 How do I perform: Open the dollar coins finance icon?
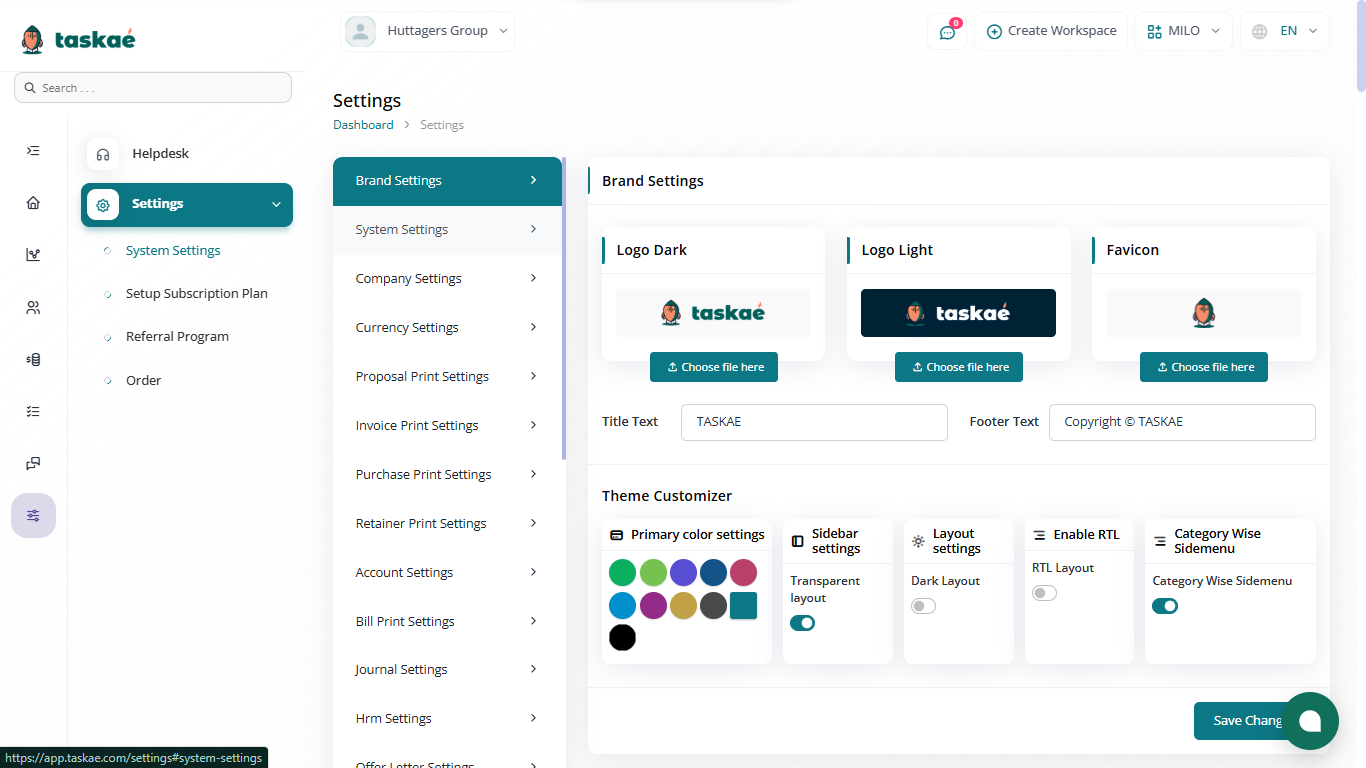tap(33, 359)
